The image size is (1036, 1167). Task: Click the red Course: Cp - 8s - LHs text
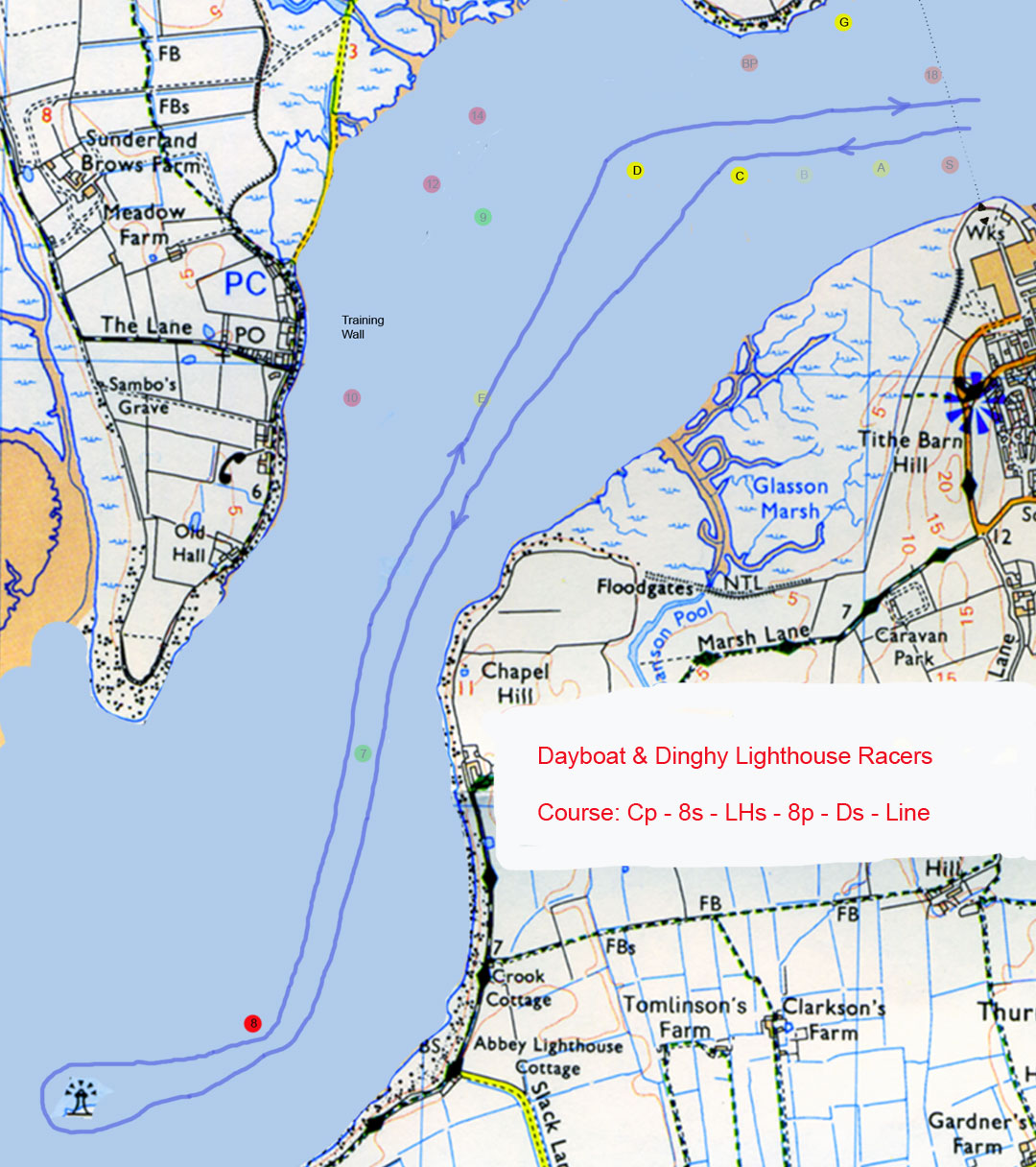(734, 813)
